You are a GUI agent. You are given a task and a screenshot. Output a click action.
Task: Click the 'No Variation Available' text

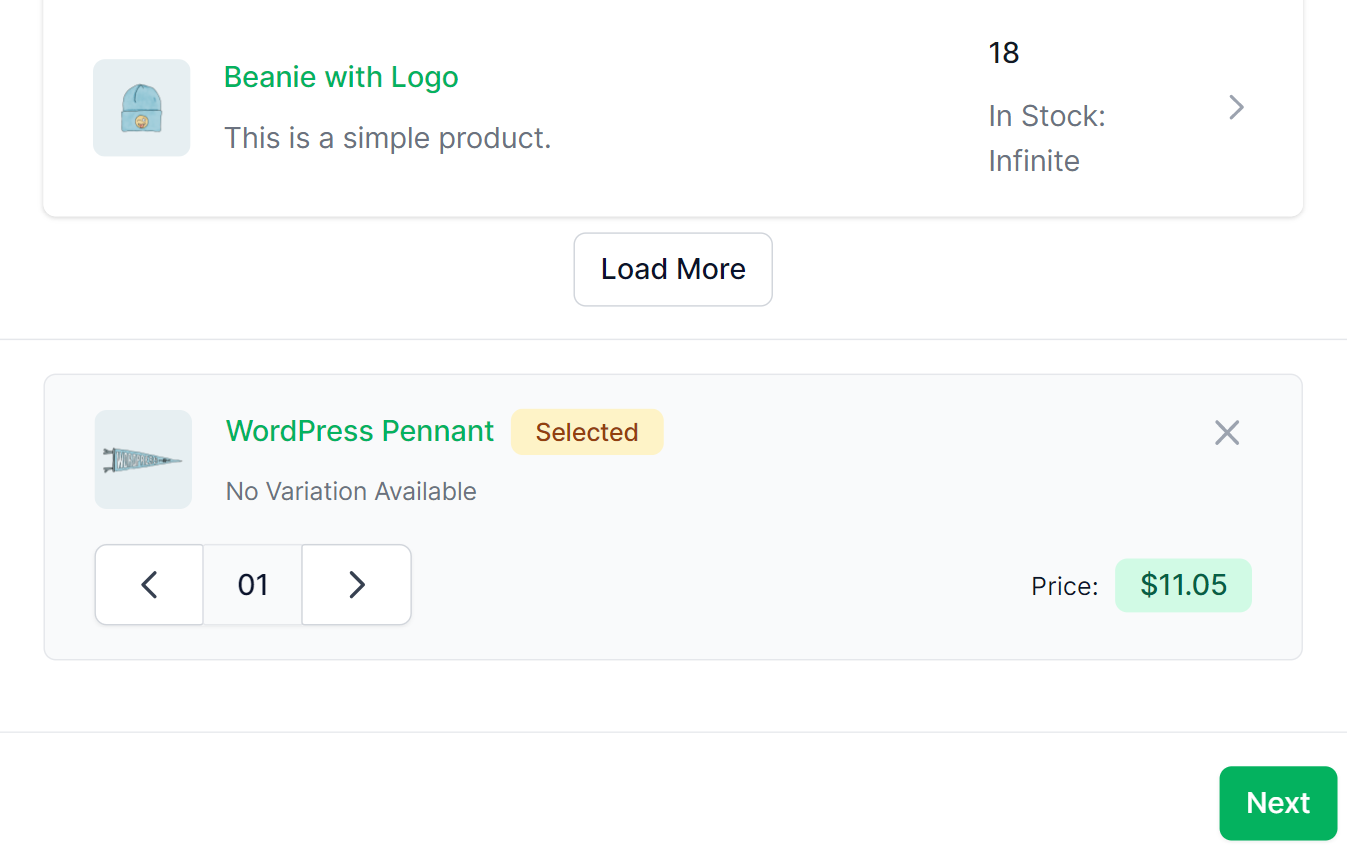351,492
